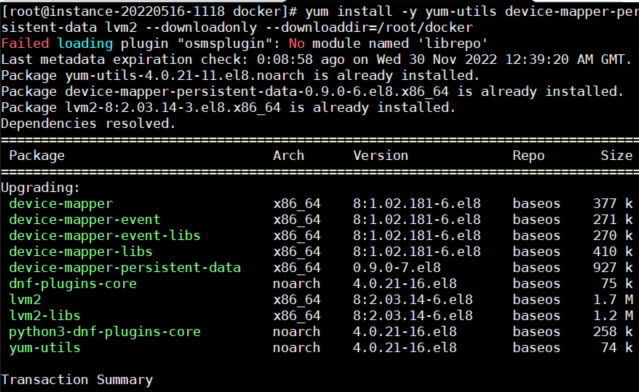Click version '4.0.21-16.el8' in dnf-plugins-core row
The image size is (639, 392).
pyautogui.click(x=405, y=283)
